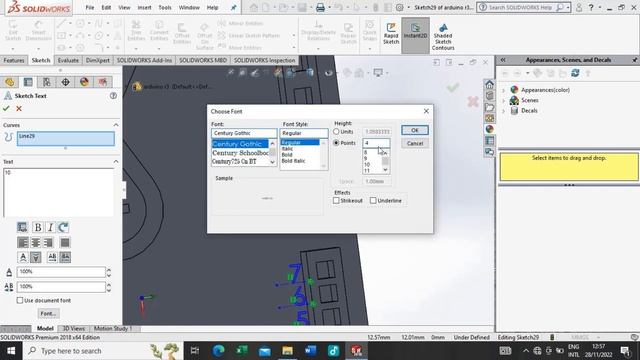Open PropertyManager tab icon
The width and height of the screenshot is (640, 360).
point(28,82)
